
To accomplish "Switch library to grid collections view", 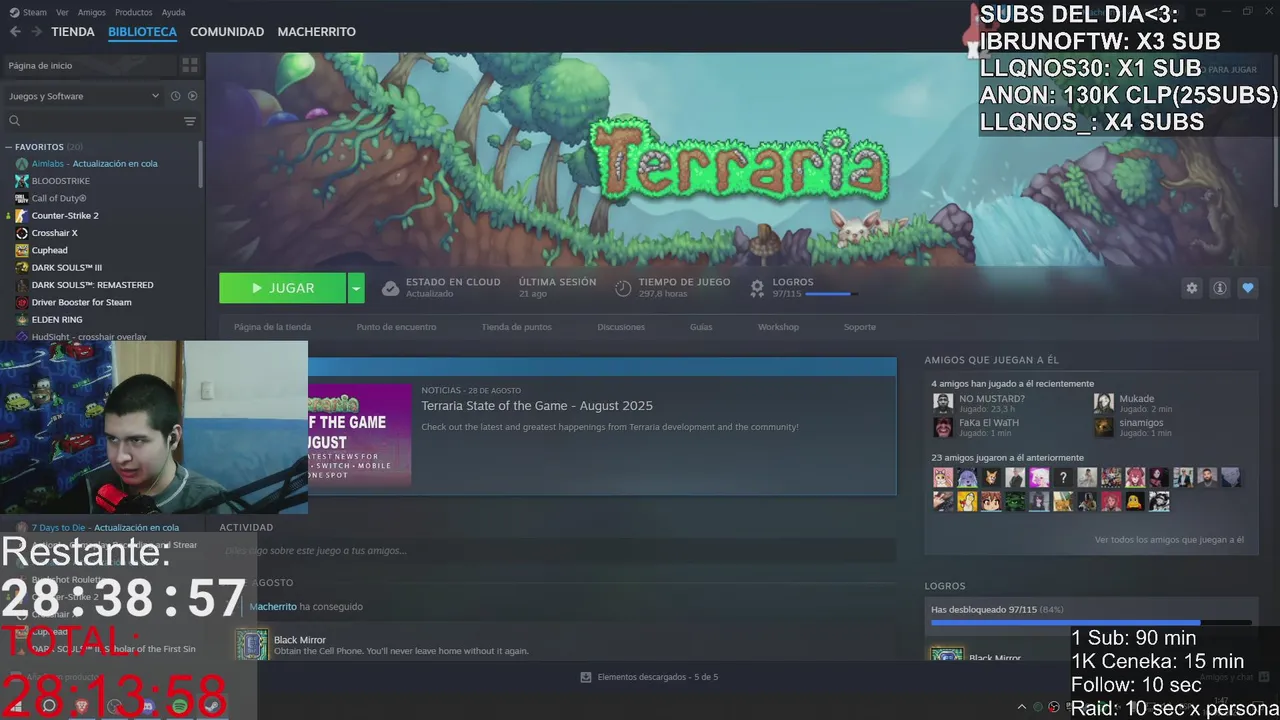I will point(189,65).
